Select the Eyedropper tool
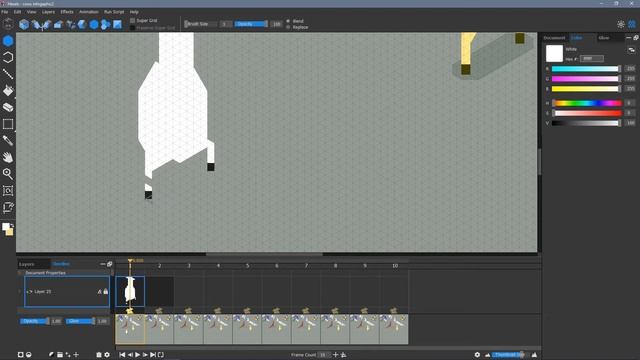This screenshot has height=360, width=640. 8,141
